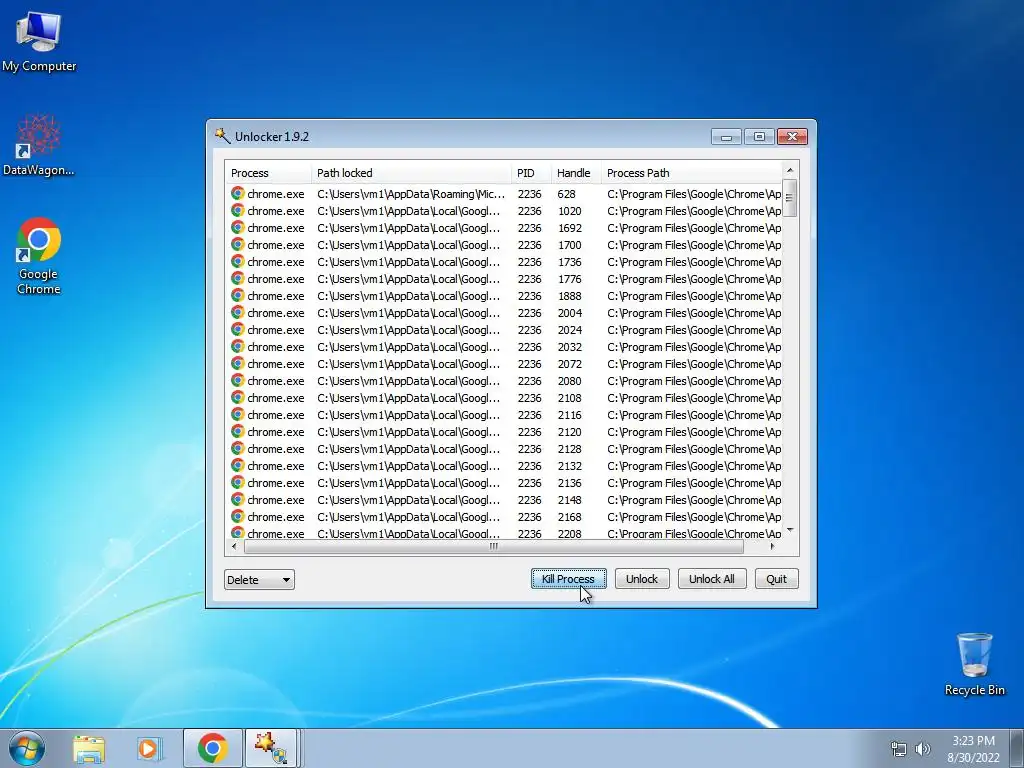1024x768 pixels.
Task: Open Windows Media Player from taskbar
Action: (x=150, y=748)
